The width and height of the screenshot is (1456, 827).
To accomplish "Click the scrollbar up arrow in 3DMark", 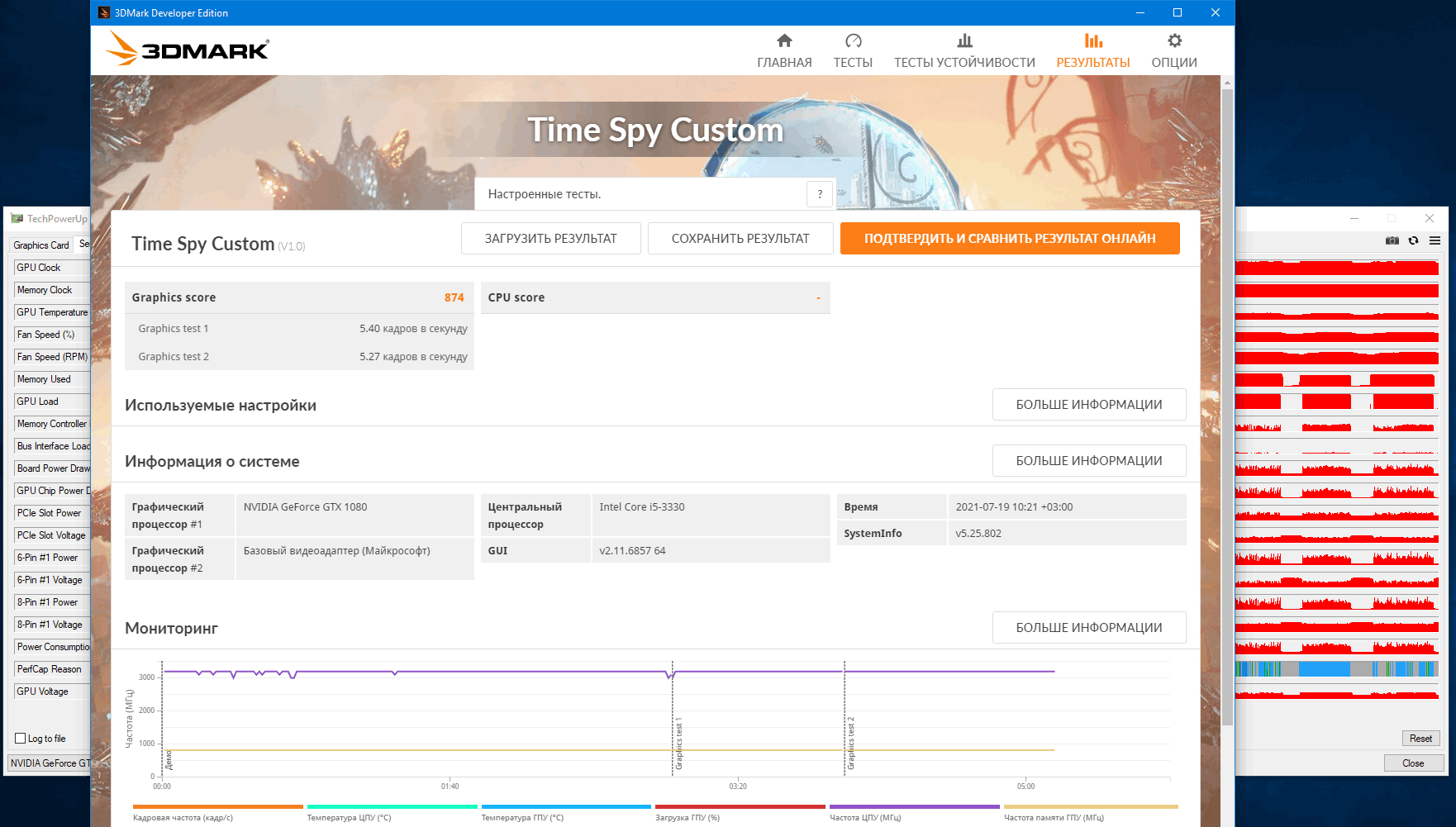I will pyautogui.click(x=1227, y=83).
